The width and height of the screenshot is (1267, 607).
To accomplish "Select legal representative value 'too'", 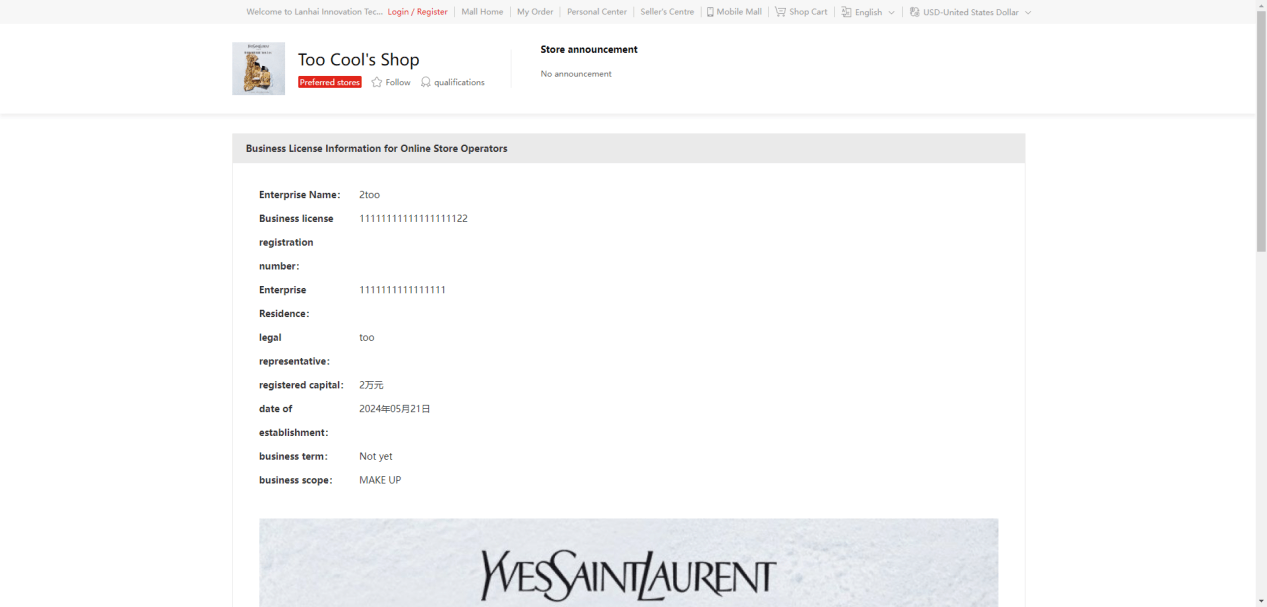I will [x=366, y=337].
